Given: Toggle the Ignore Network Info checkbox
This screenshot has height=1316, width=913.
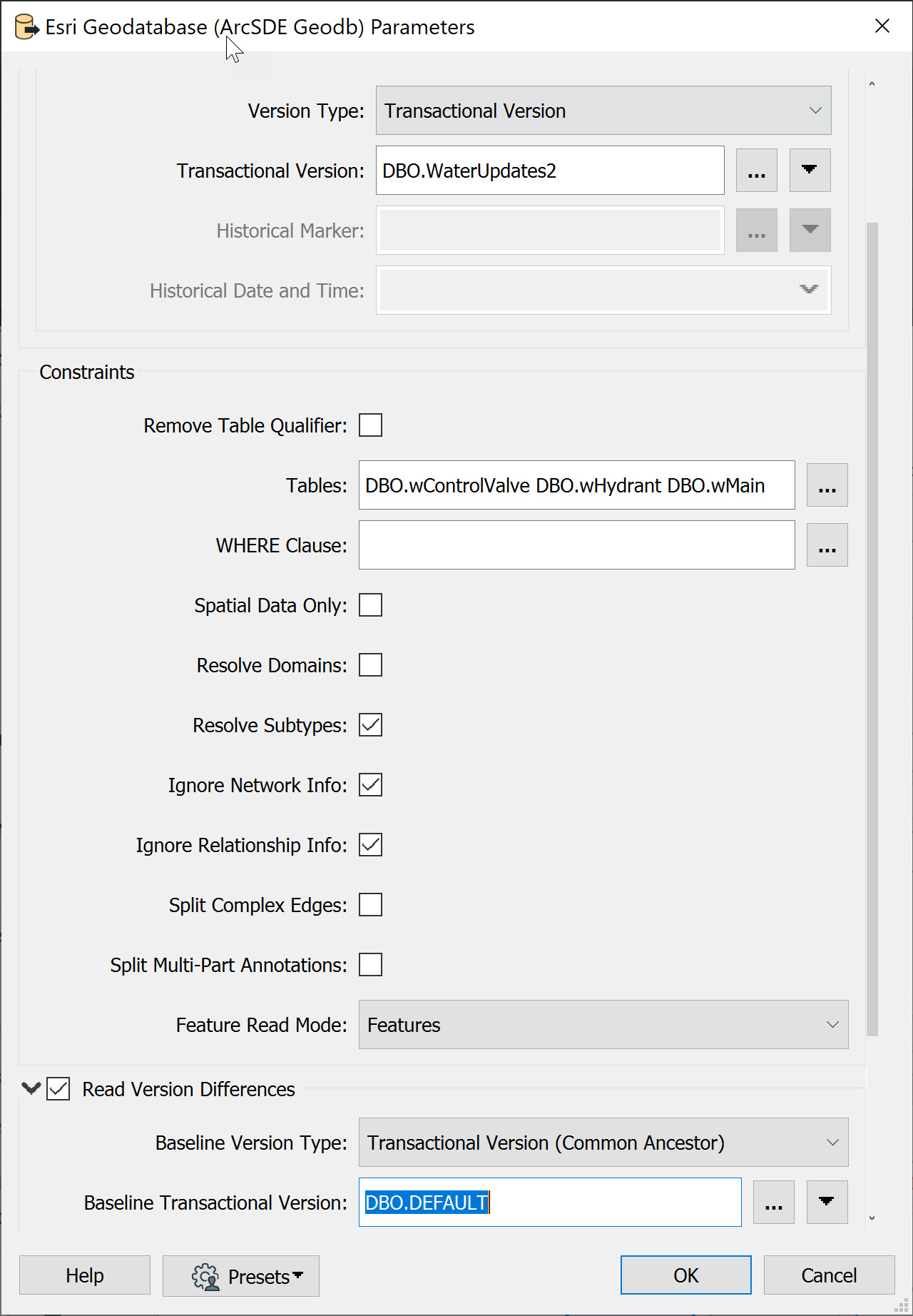Looking at the screenshot, I should tap(371, 785).
